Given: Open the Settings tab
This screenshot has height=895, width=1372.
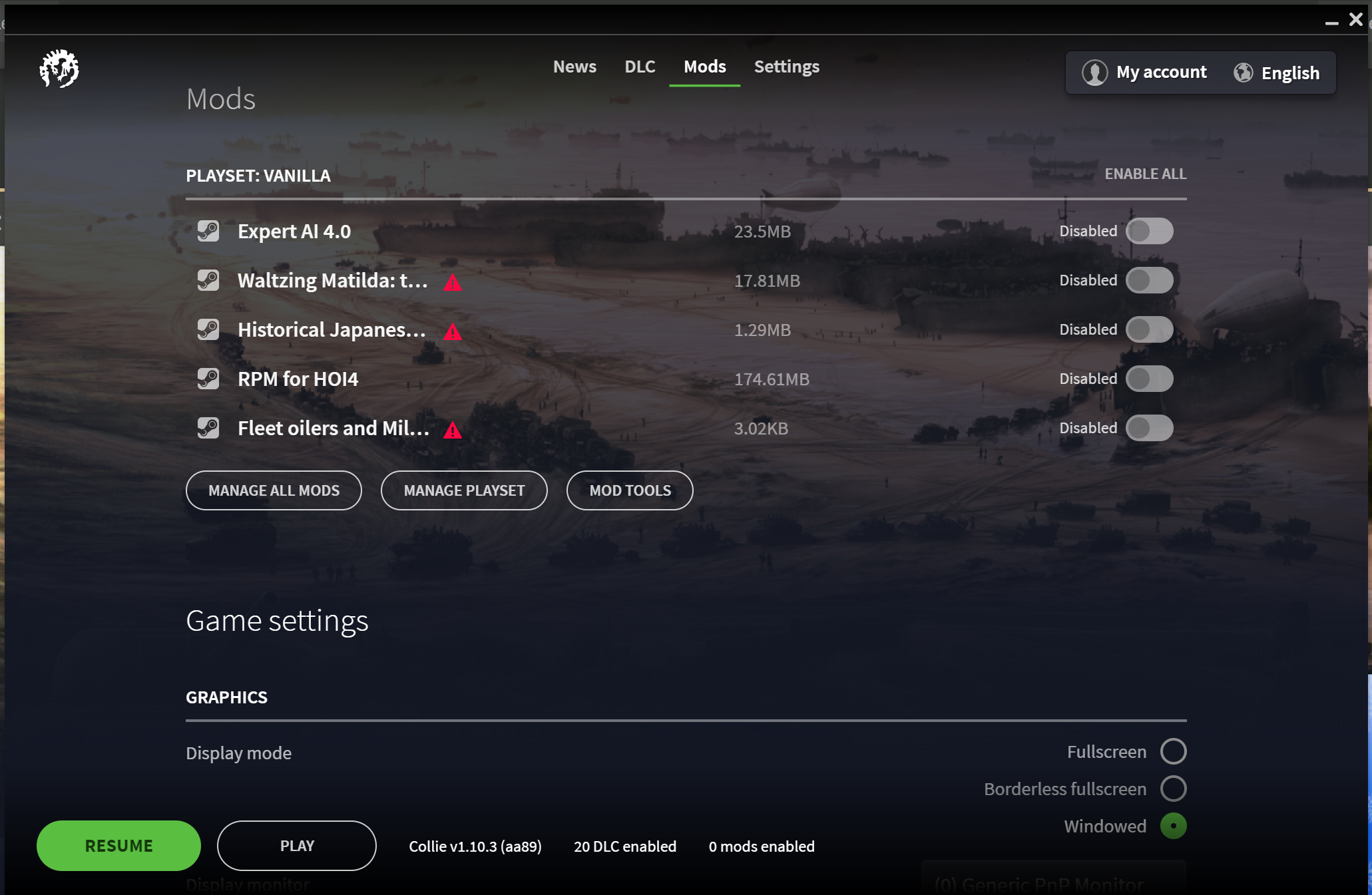Looking at the screenshot, I should coord(786,67).
